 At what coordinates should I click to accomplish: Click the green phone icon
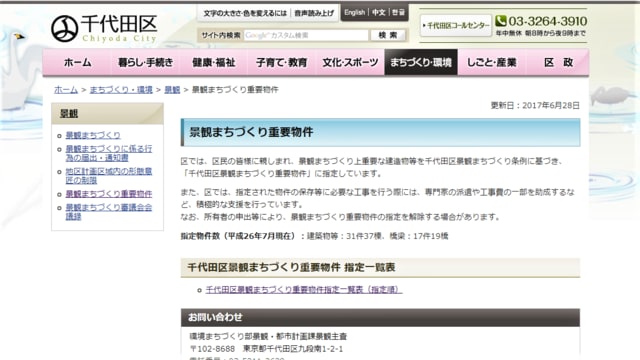[501, 20]
